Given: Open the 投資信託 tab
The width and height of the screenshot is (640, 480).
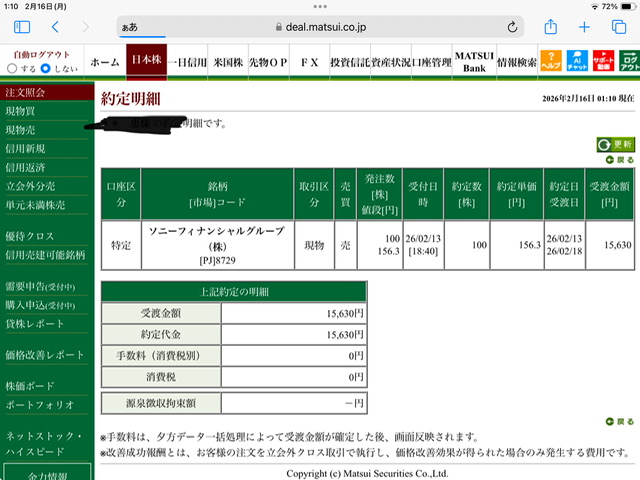Looking at the screenshot, I should coord(350,62).
